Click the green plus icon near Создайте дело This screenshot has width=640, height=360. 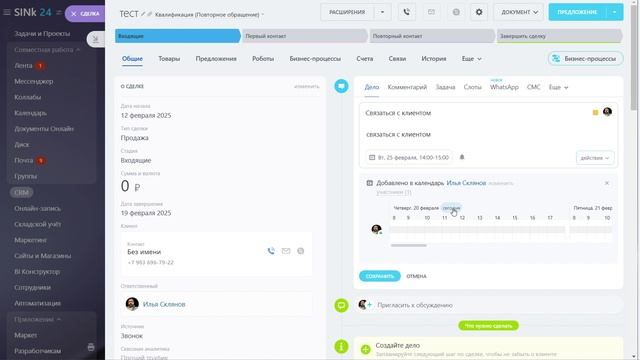click(365, 349)
